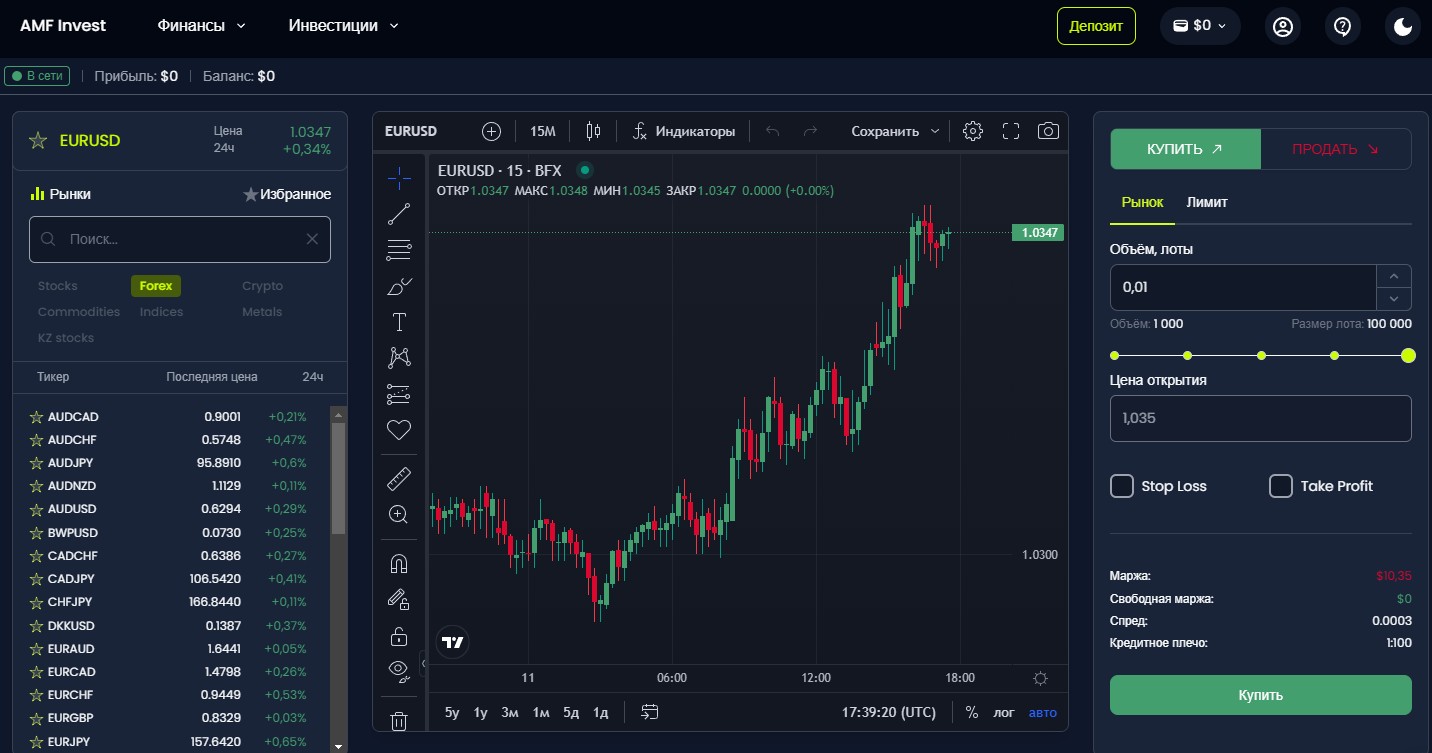Click the undo arrow in chart toolbar

tap(773, 131)
